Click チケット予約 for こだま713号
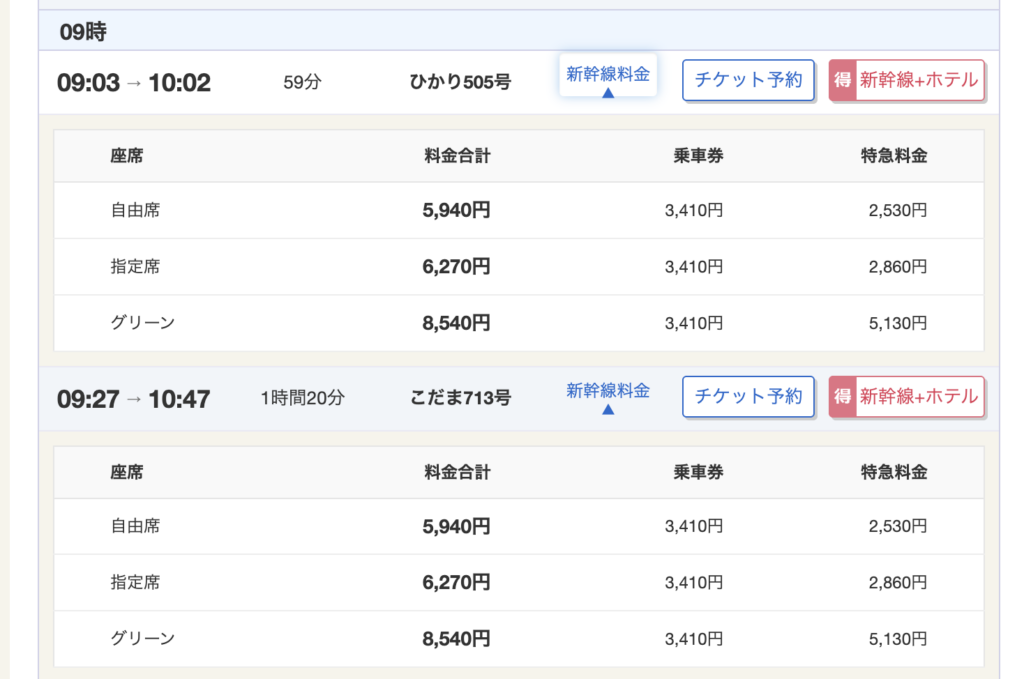Image resolution: width=1024 pixels, height=679 pixels. coord(748,396)
